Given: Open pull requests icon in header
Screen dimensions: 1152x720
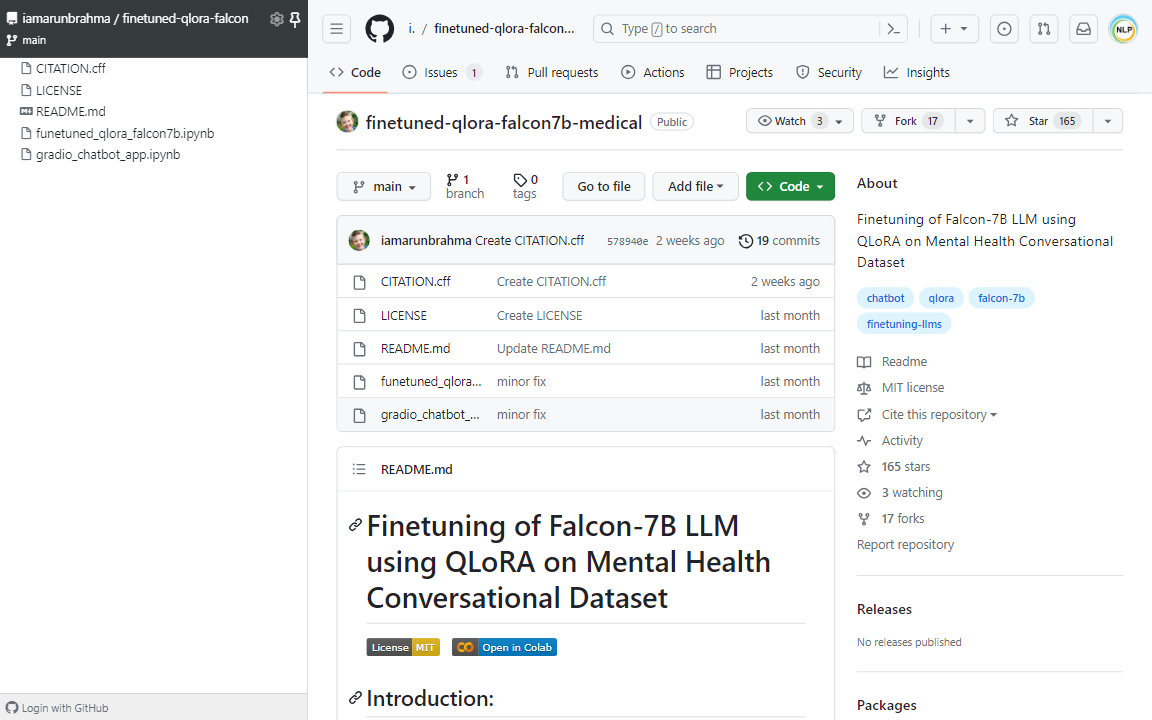Looking at the screenshot, I should 1044,29.
